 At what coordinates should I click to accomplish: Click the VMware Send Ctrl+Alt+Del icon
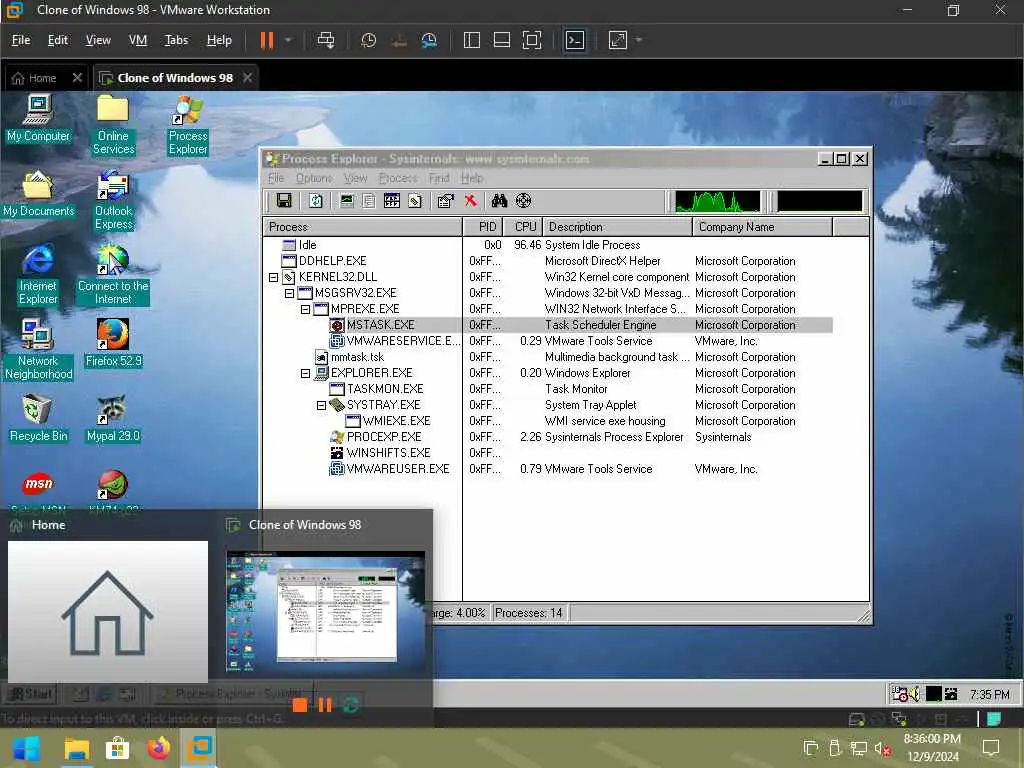coord(326,40)
